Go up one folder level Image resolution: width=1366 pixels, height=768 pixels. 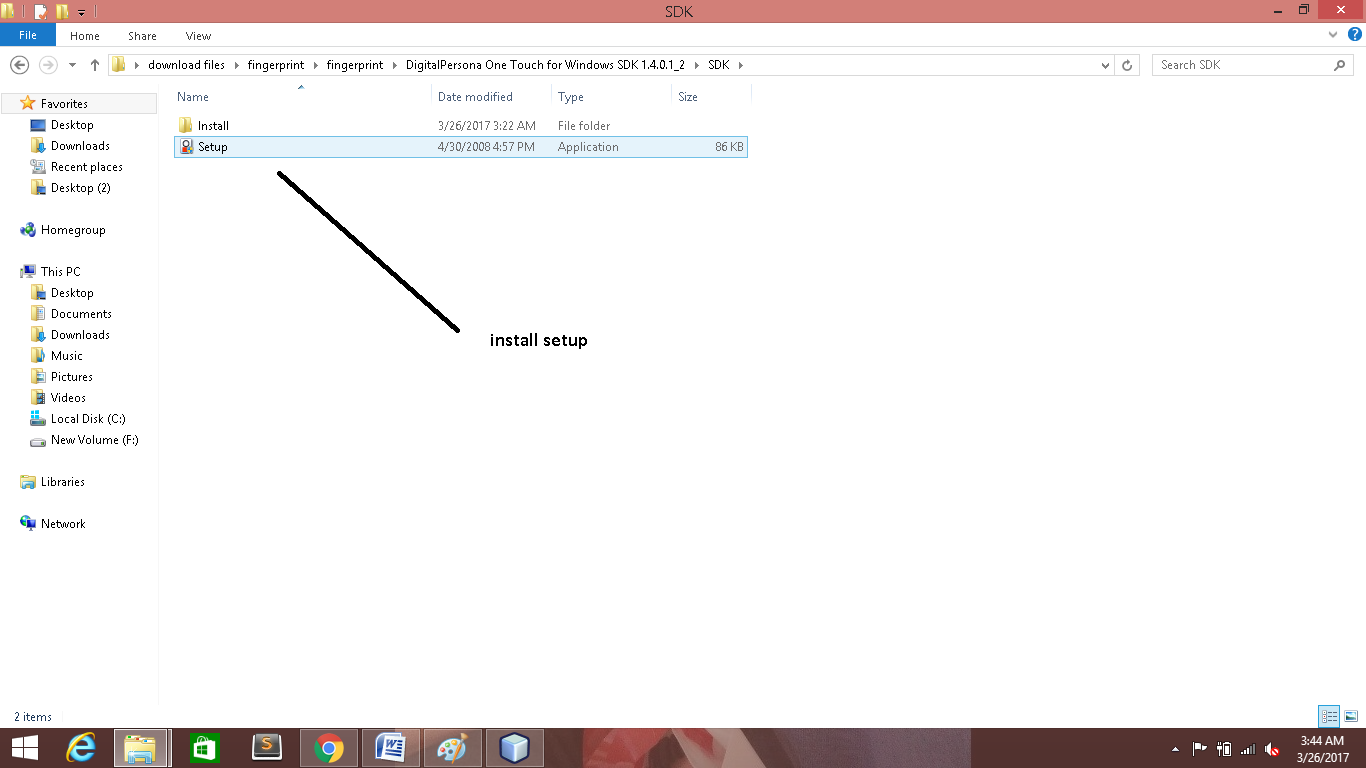click(95, 65)
